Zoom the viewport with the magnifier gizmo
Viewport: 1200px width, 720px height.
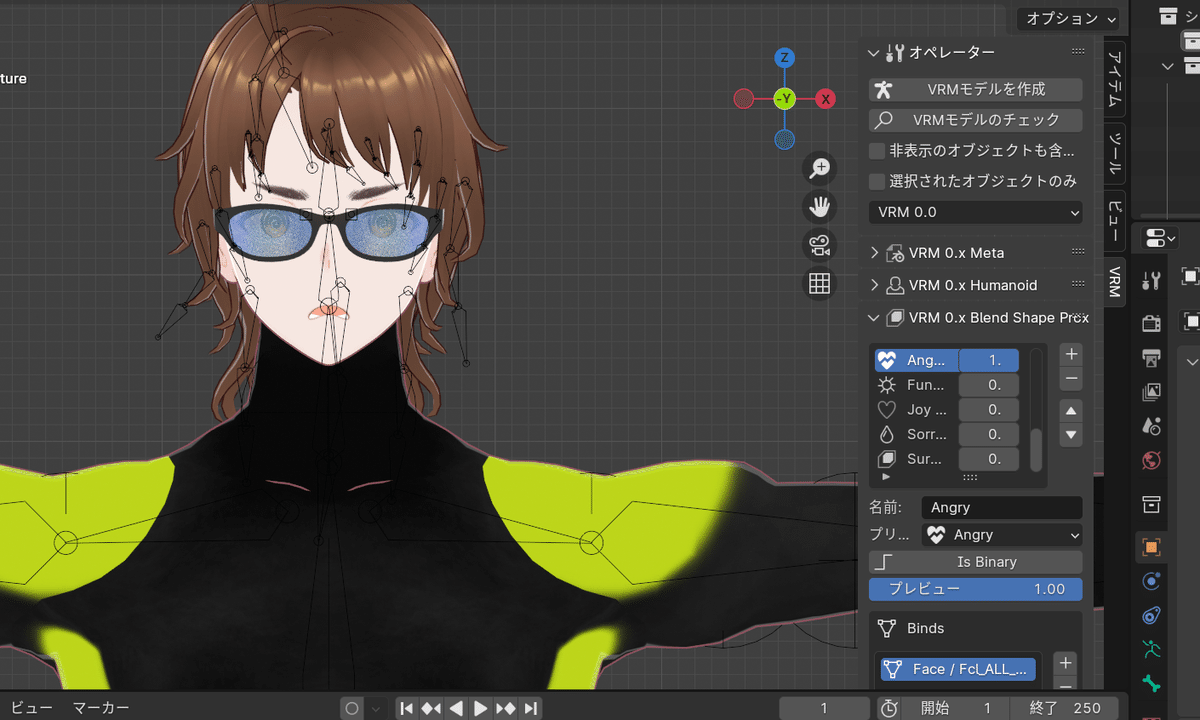(x=820, y=168)
